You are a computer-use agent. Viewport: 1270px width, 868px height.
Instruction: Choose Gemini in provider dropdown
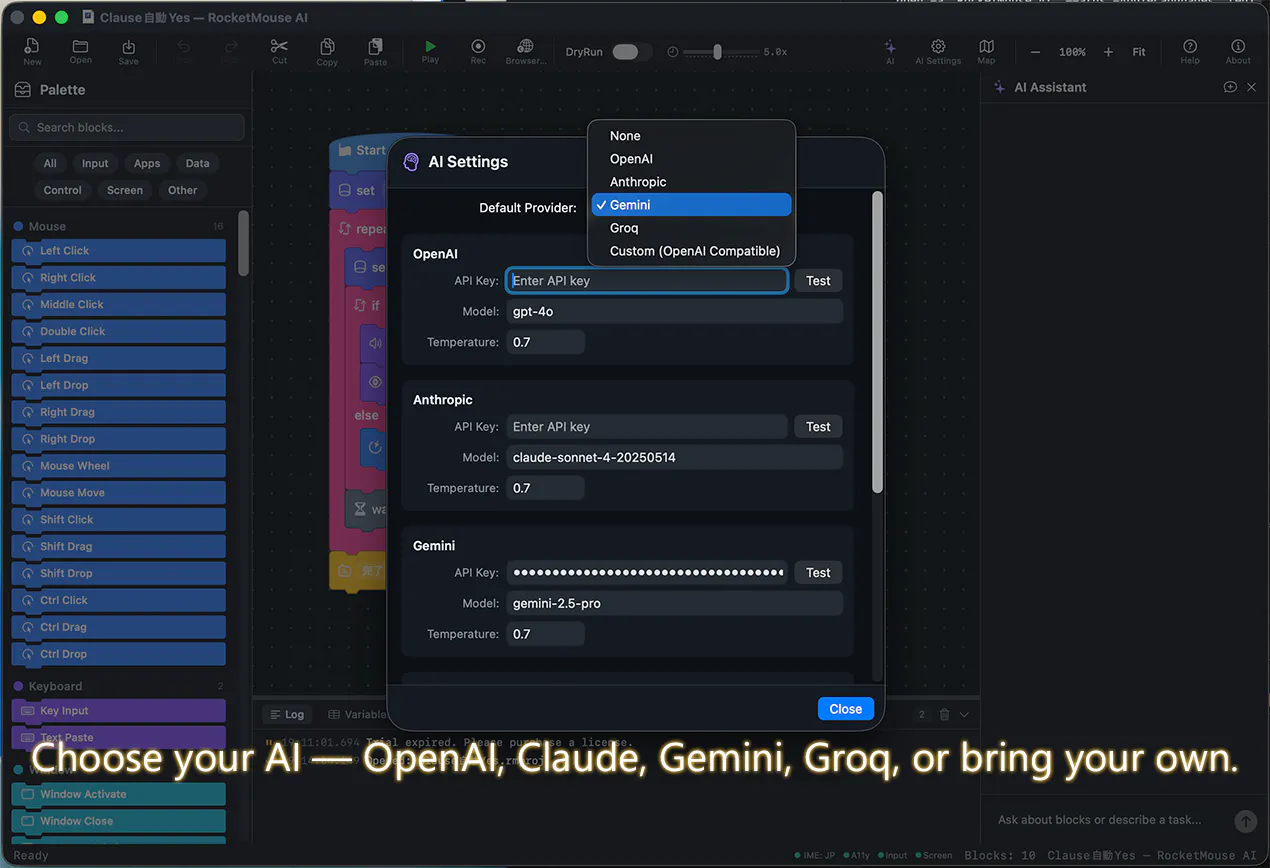coord(692,205)
